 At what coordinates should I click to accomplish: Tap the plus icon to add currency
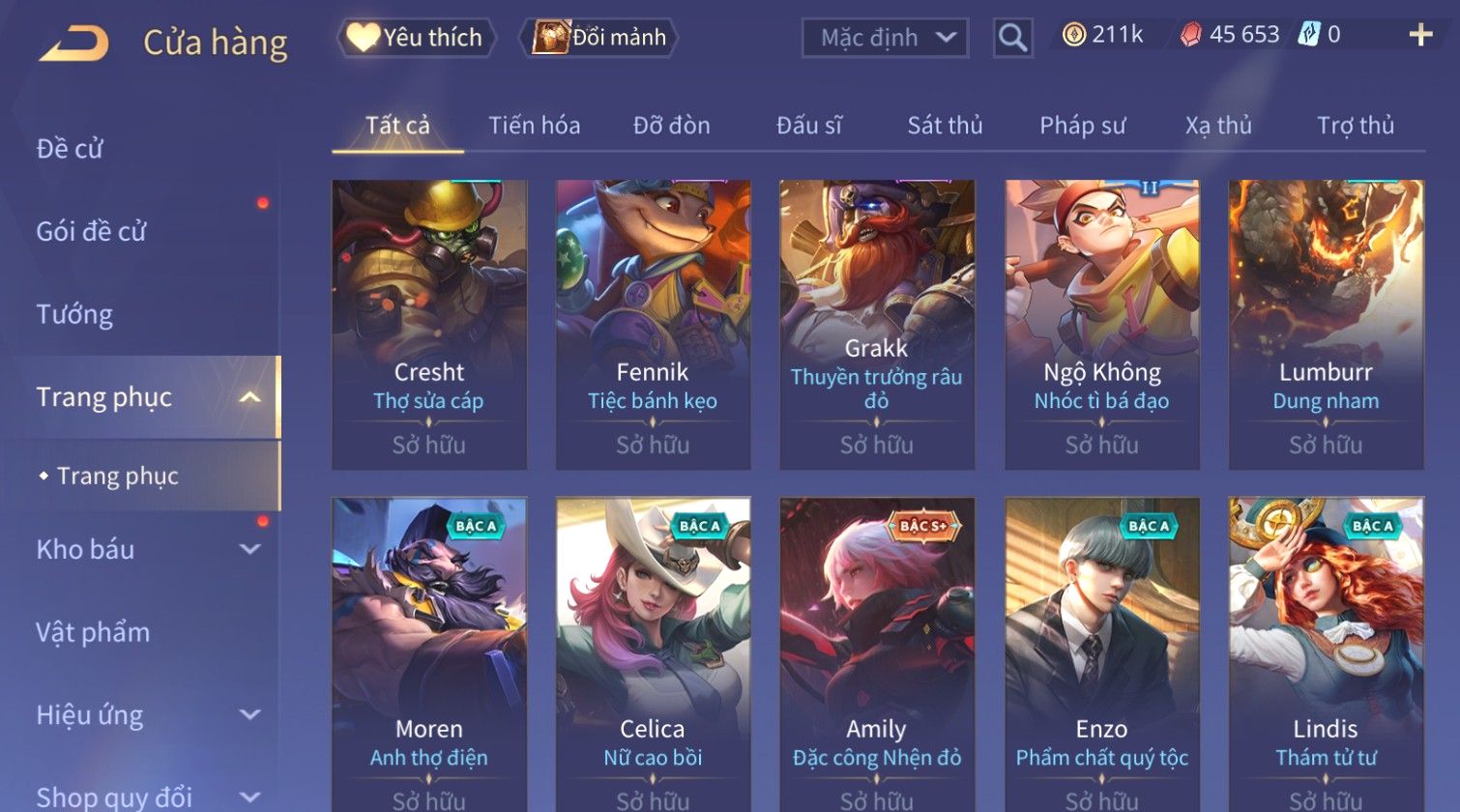tap(1420, 35)
